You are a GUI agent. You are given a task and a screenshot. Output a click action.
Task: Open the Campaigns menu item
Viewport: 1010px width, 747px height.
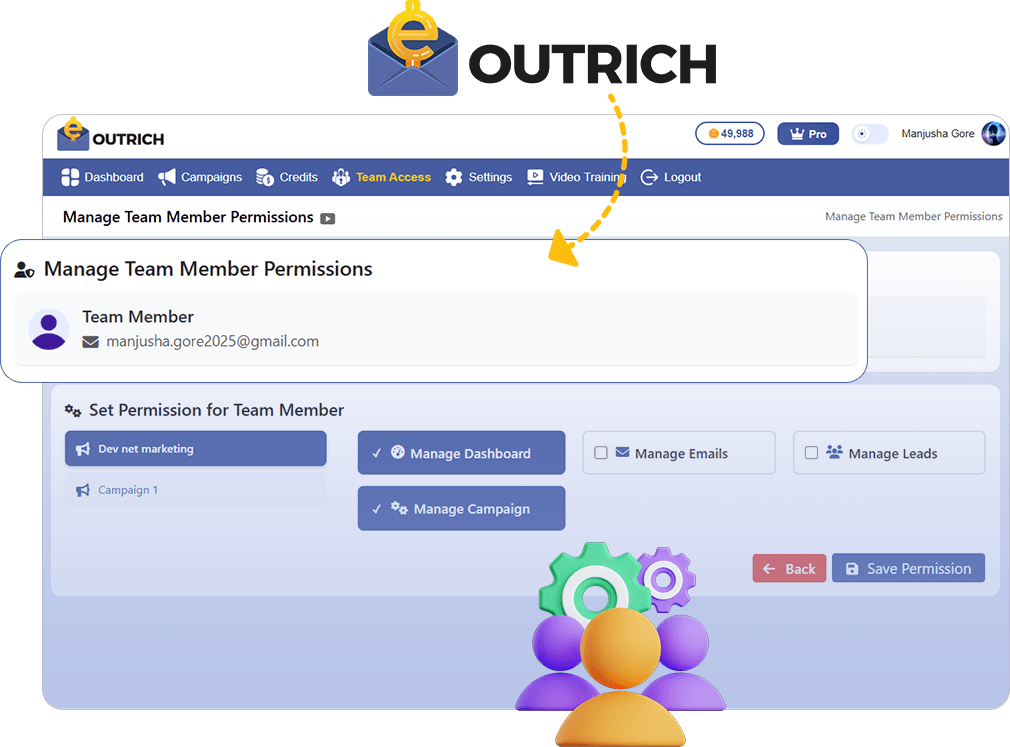(200, 178)
